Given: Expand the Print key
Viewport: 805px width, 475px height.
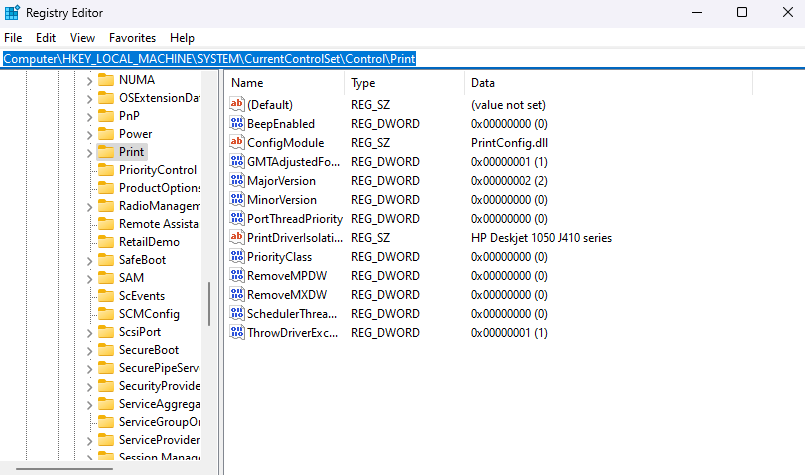Looking at the screenshot, I should pos(89,153).
